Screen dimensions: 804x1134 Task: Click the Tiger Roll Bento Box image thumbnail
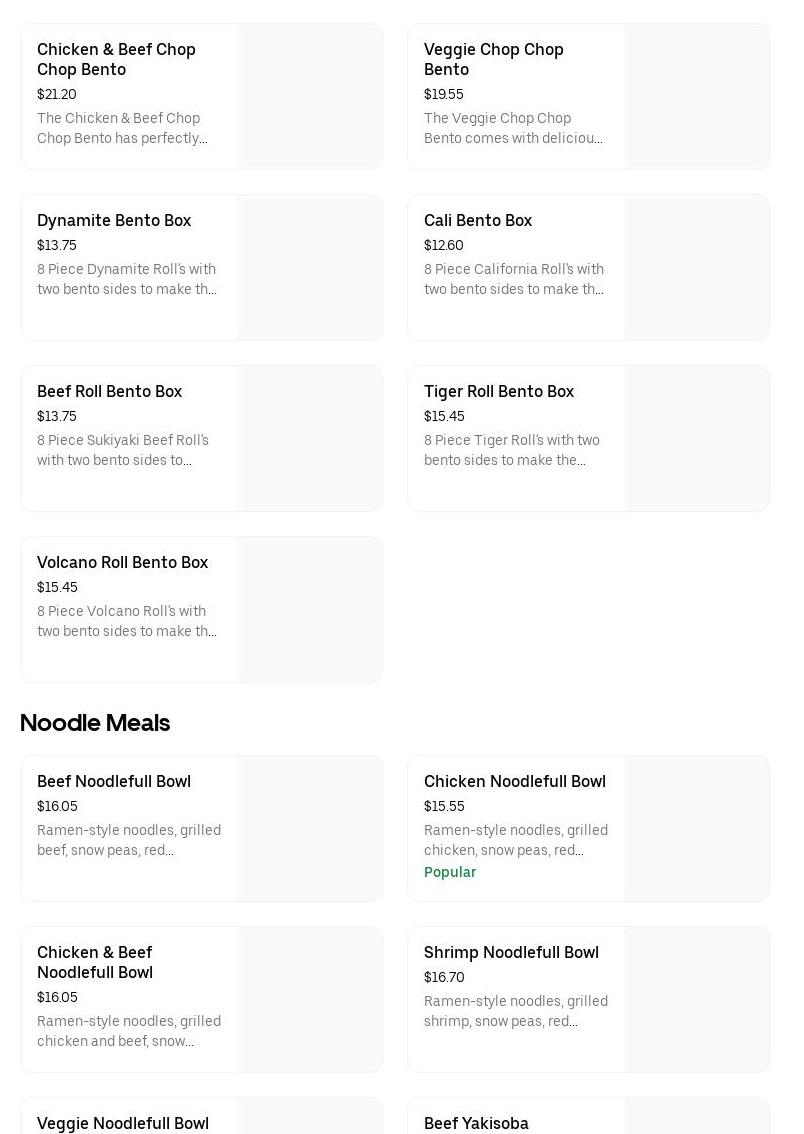[x=696, y=439]
